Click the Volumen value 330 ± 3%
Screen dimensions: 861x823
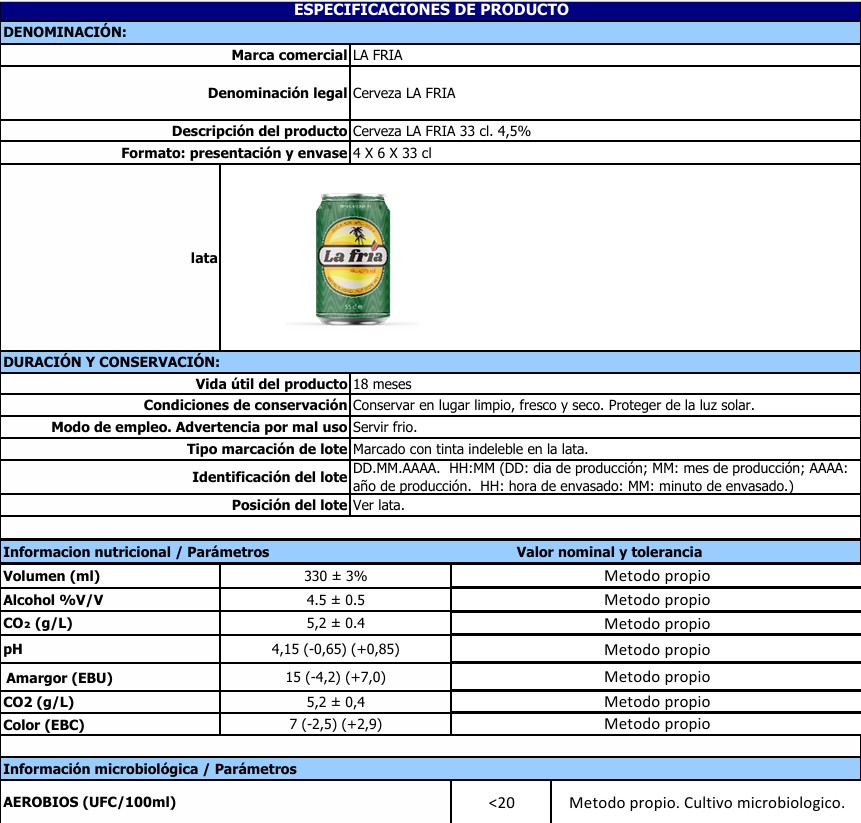(335, 576)
